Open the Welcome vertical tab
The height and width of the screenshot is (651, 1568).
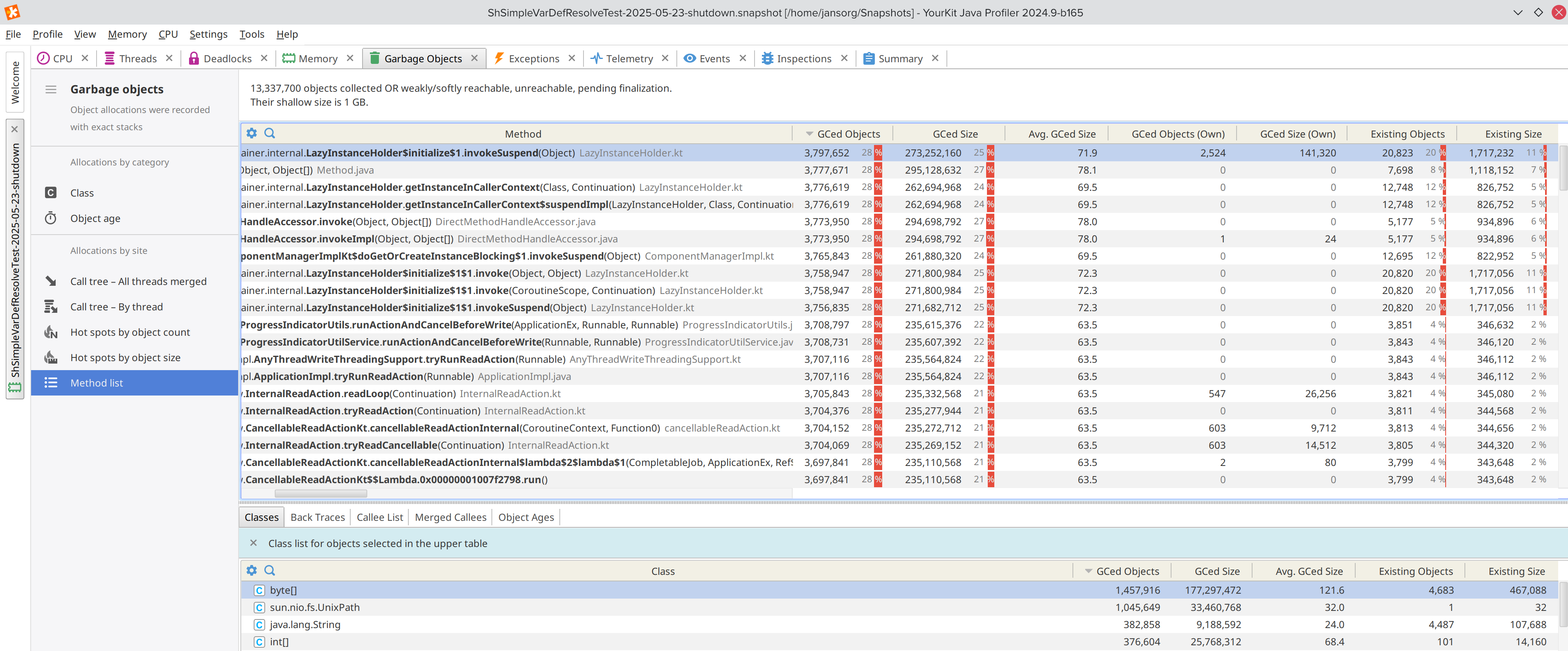click(x=15, y=82)
